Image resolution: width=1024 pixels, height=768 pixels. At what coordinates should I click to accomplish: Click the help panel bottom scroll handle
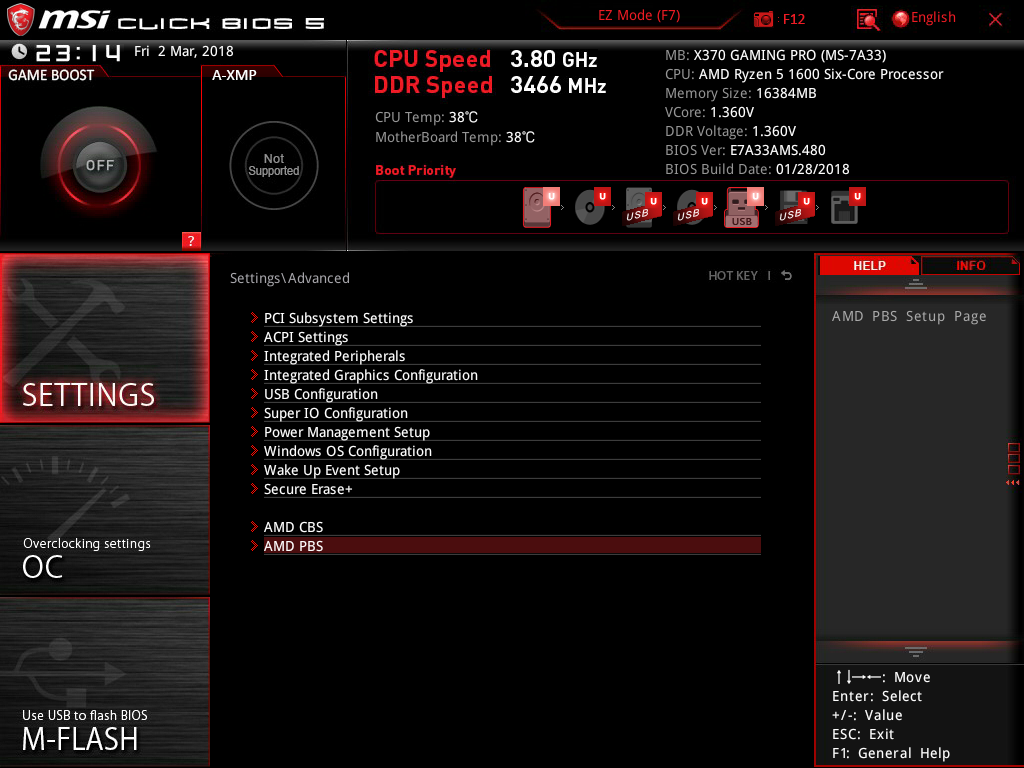916,652
